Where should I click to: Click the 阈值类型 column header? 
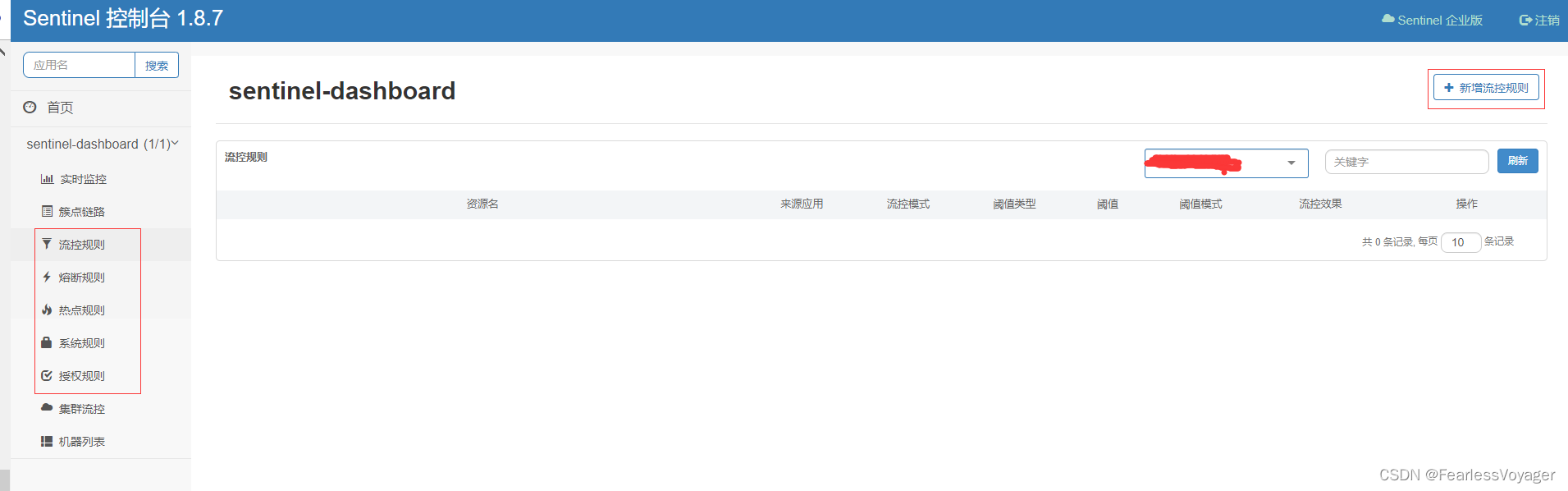pos(1014,204)
